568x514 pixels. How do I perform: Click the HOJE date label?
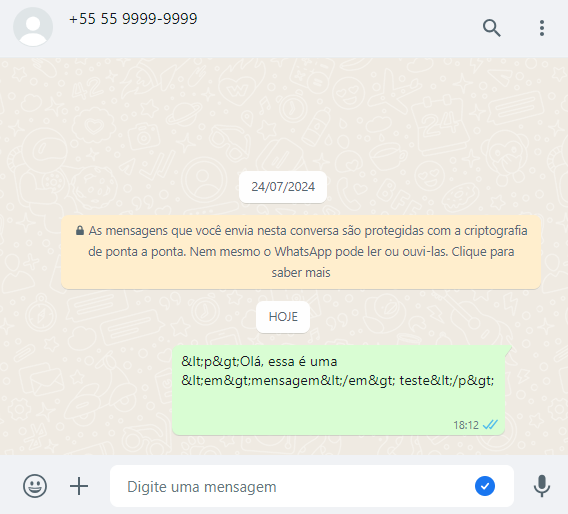[283, 317]
